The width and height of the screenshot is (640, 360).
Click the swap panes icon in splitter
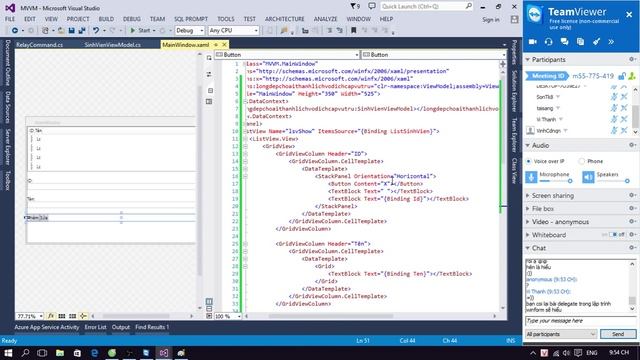point(209,74)
